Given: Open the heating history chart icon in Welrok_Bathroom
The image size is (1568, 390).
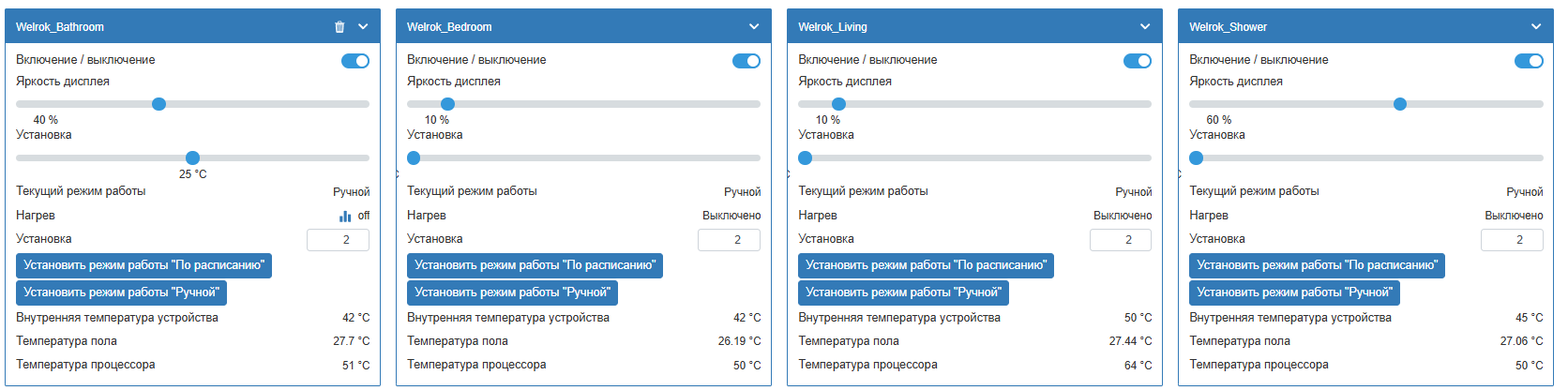Looking at the screenshot, I should (x=345, y=216).
